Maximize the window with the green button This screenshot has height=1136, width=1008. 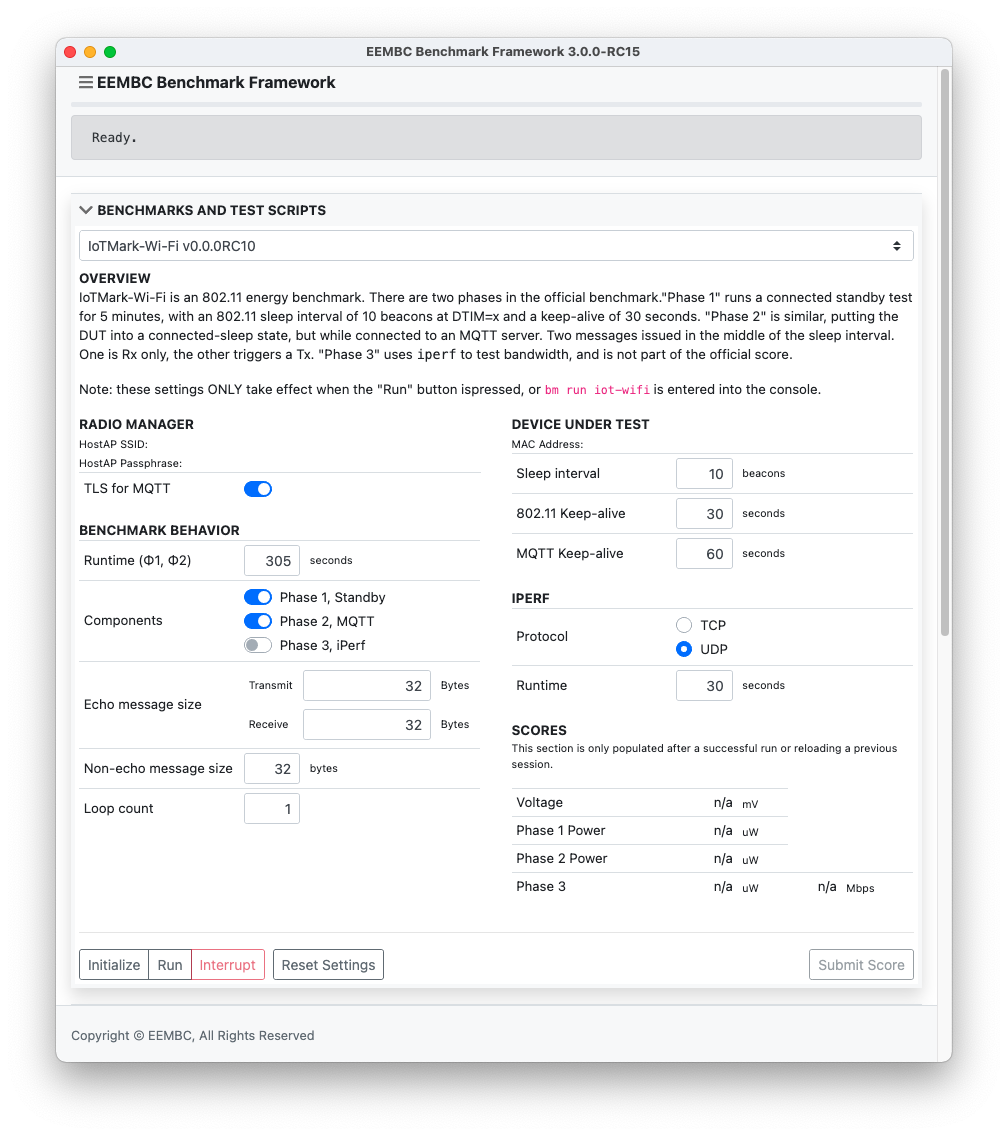tap(110, 52)
